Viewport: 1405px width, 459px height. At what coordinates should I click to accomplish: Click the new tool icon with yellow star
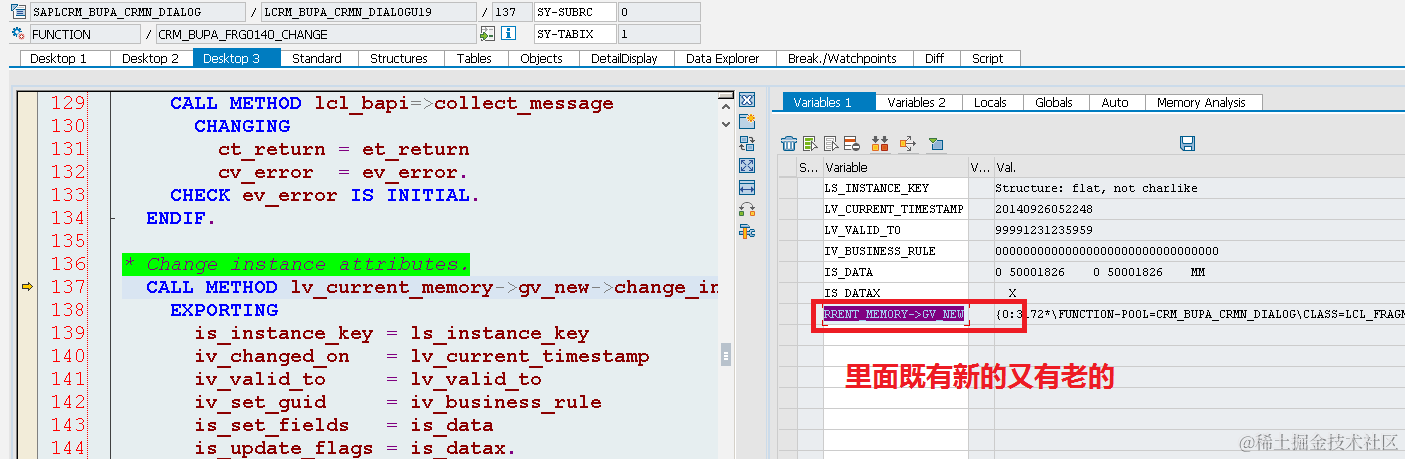tap(747, 122)
